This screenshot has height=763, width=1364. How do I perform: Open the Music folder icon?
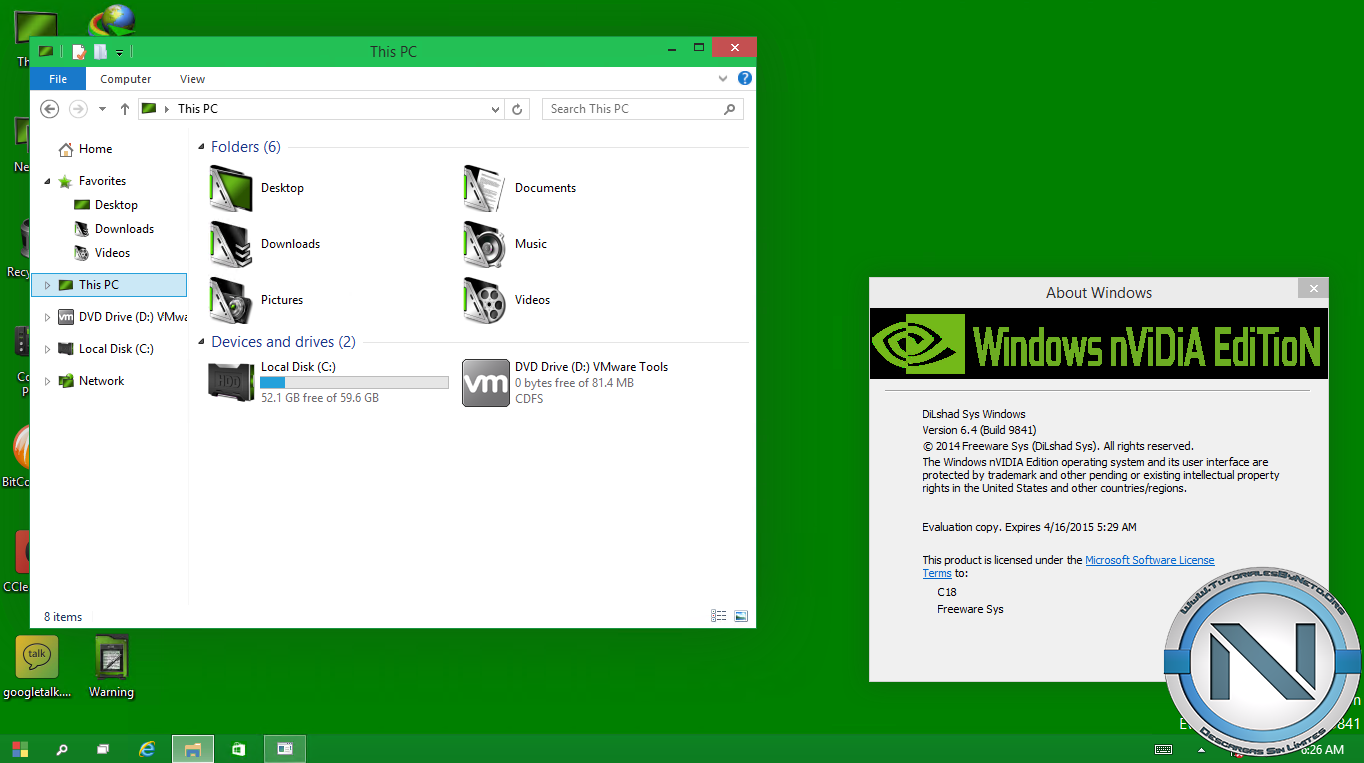coord(485,244)
